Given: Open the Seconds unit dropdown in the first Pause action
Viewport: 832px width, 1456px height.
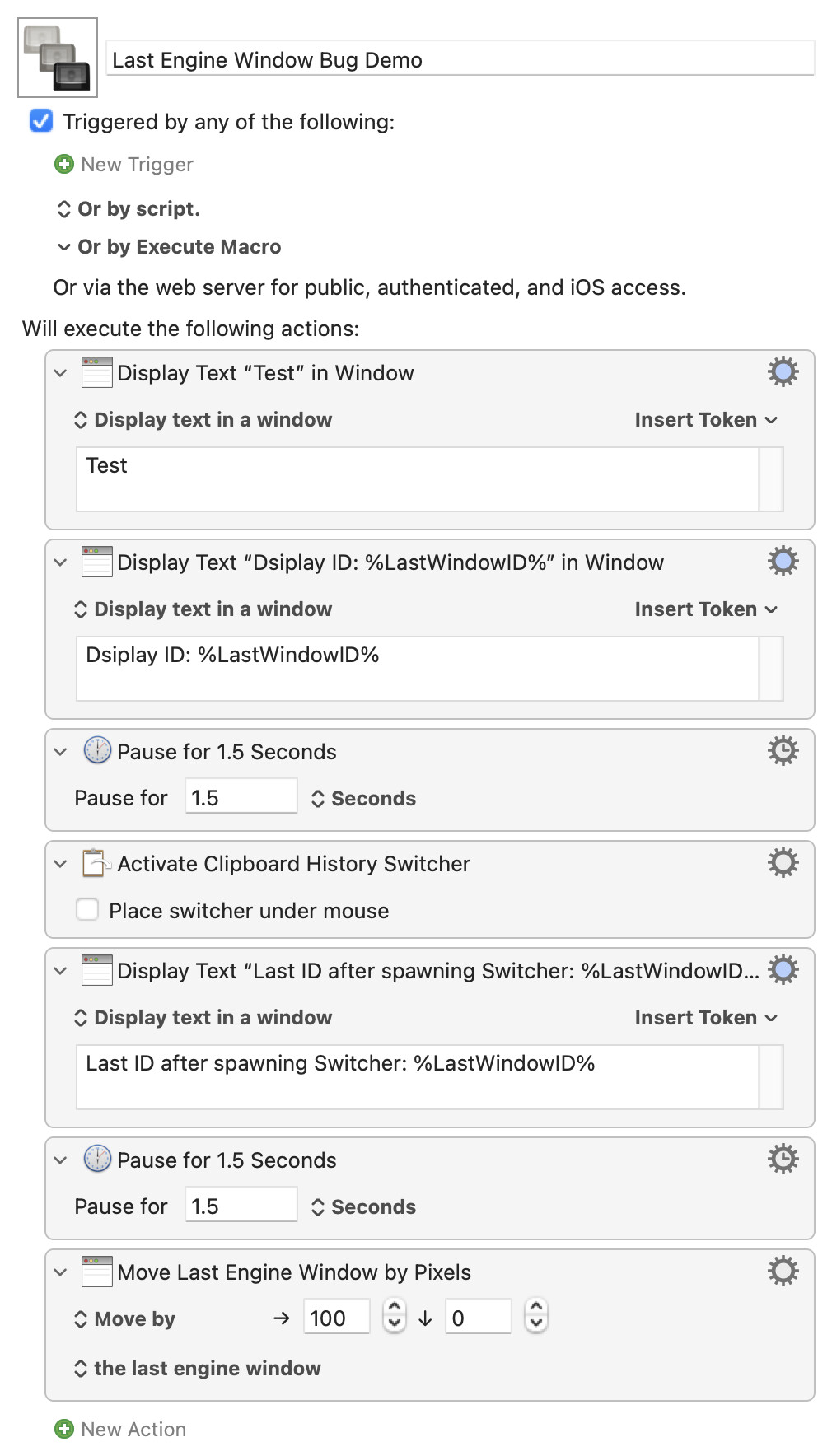Looking at the screenshot, I should (x=363, y=799).
